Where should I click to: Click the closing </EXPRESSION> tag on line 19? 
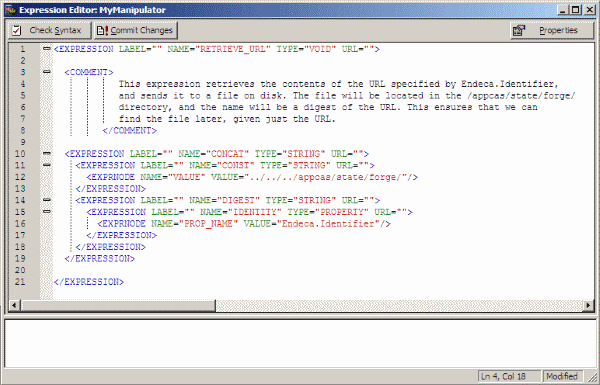[100, 259]
